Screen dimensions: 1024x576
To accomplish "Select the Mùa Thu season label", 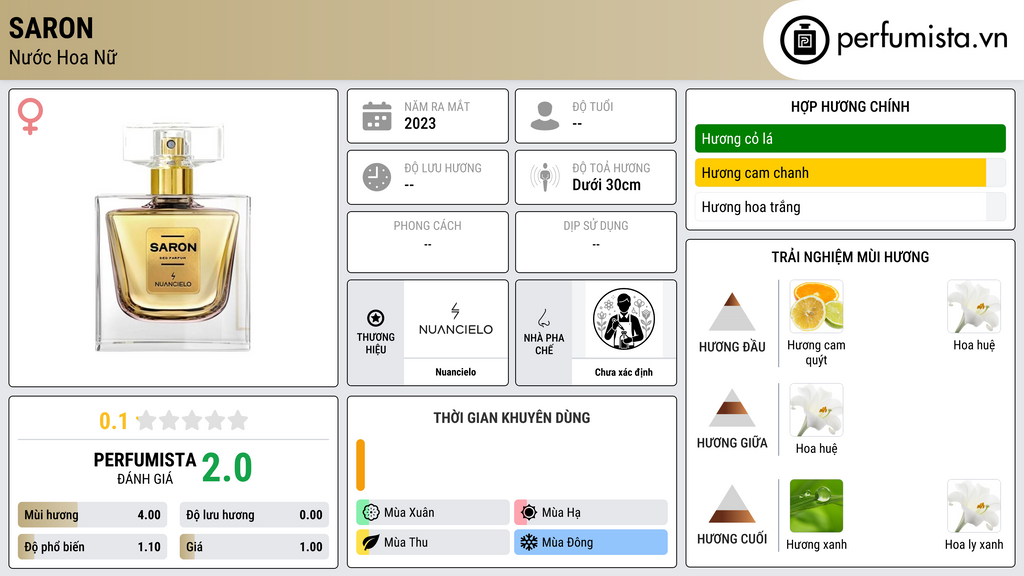I will coord(433,542).
